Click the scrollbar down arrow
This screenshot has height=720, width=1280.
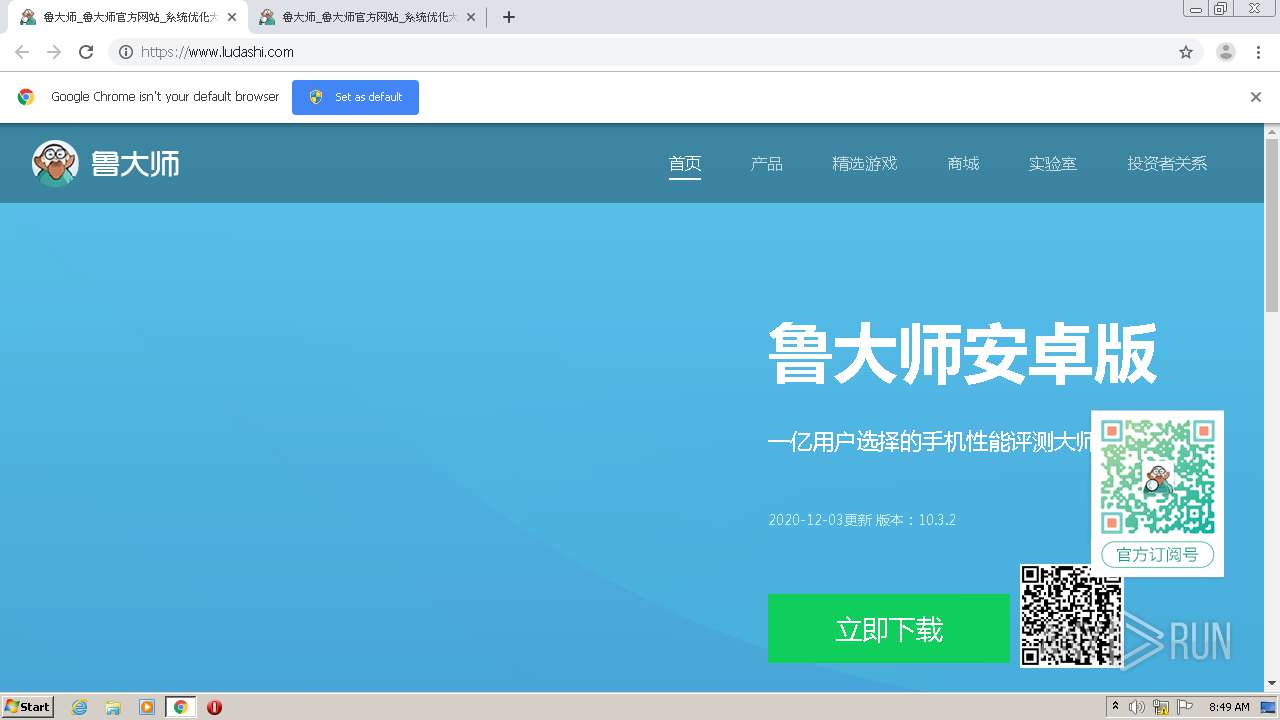[x=1272, y=683]
